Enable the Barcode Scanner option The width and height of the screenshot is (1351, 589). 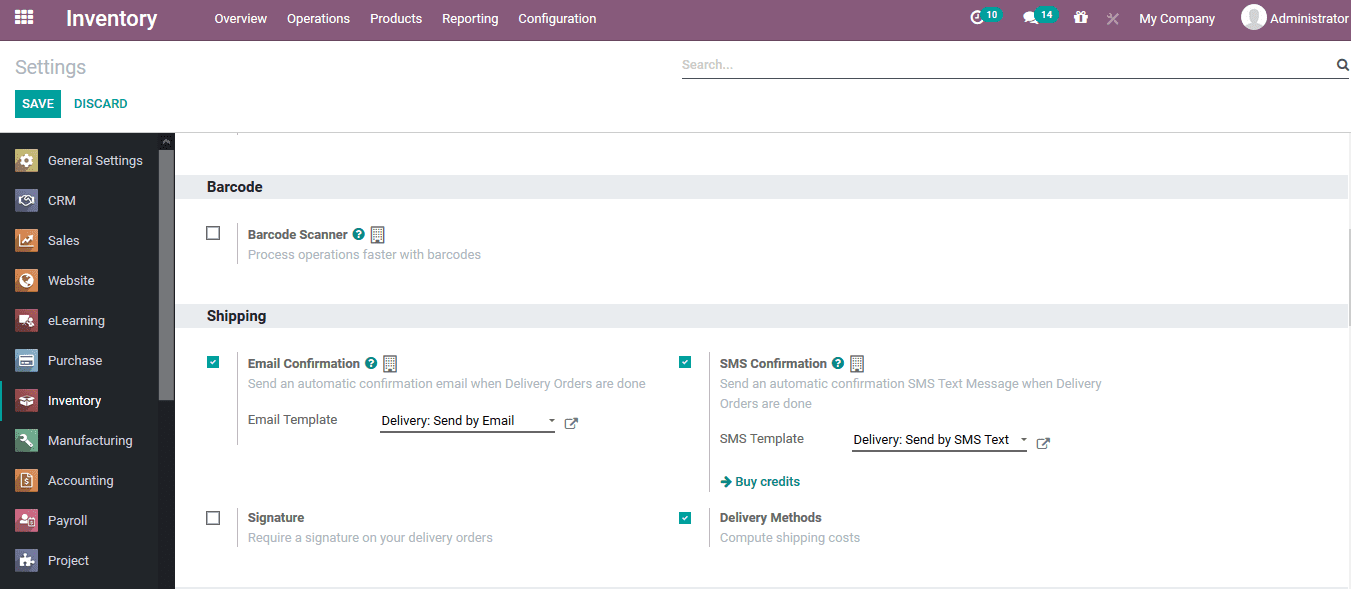point(213,232)
